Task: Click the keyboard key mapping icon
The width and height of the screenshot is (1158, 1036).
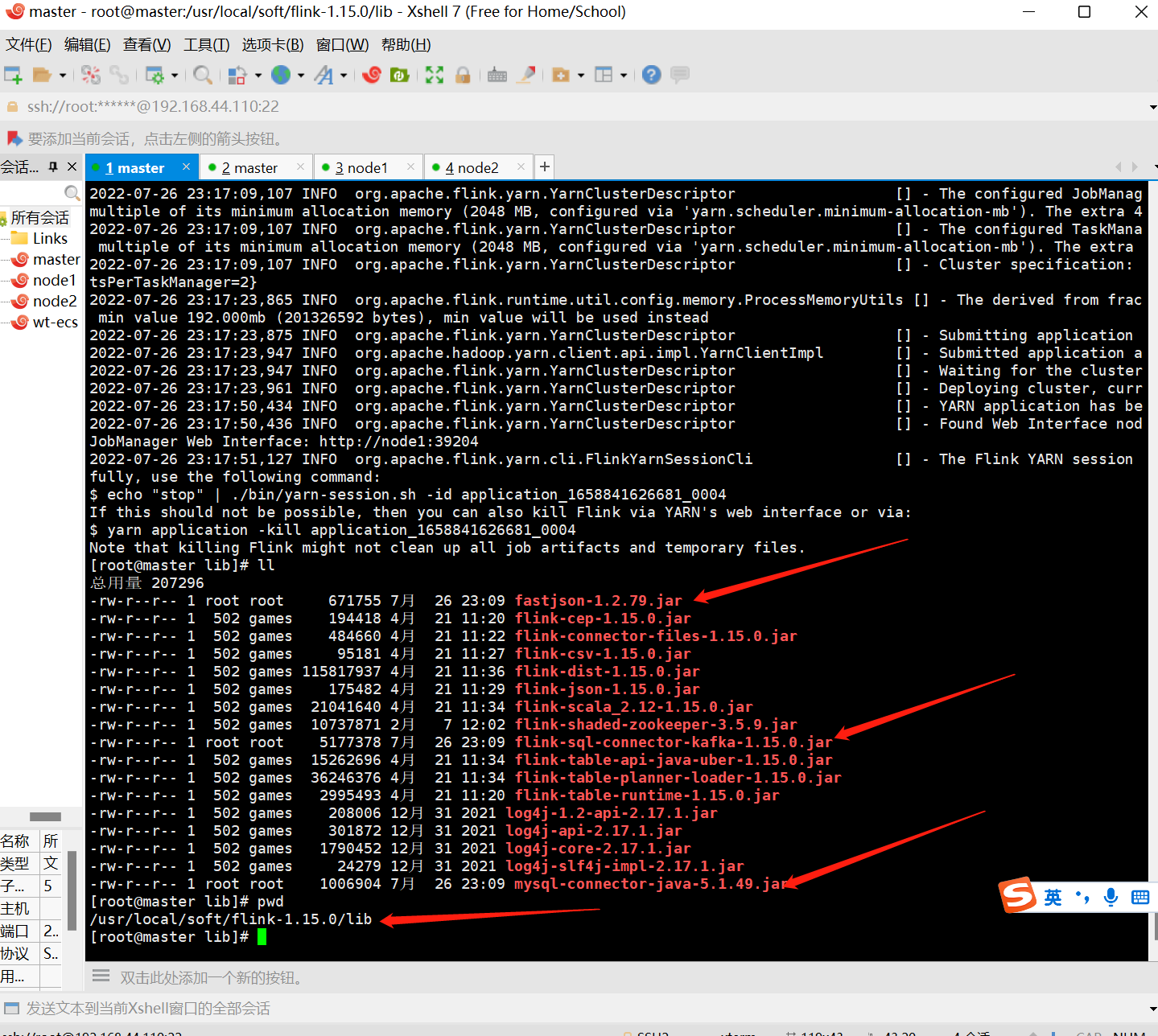Action: click(497, 75)
